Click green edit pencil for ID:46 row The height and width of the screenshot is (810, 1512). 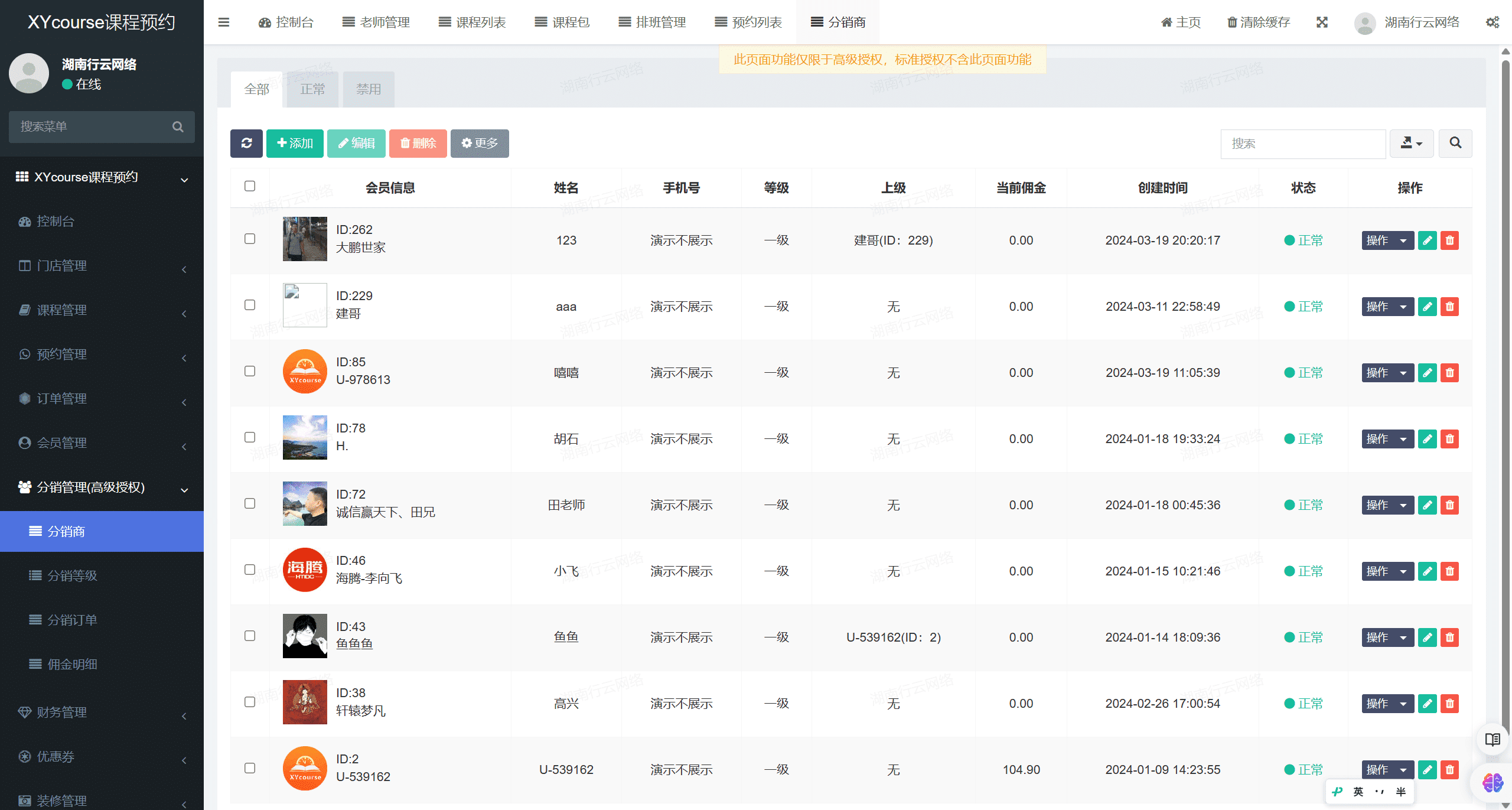click(1427, 571)
